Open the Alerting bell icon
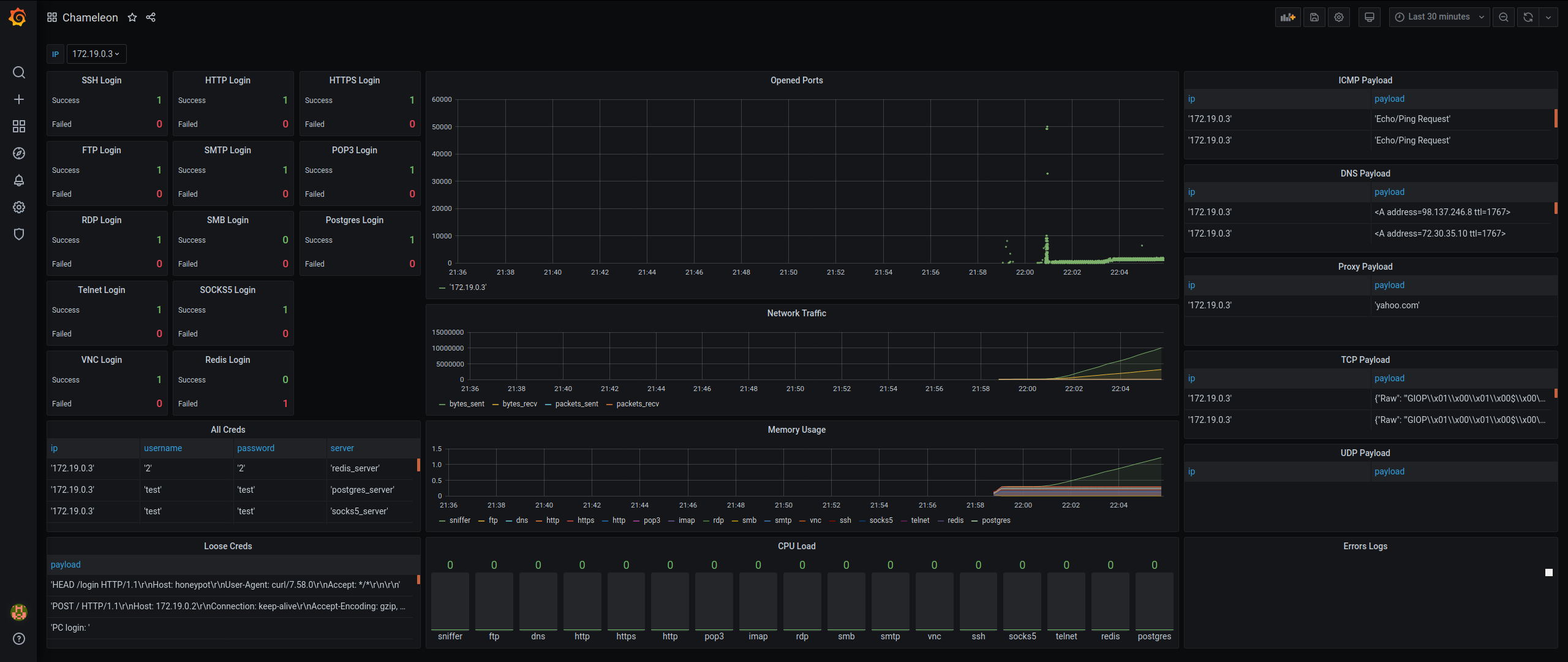 (19, 180)
